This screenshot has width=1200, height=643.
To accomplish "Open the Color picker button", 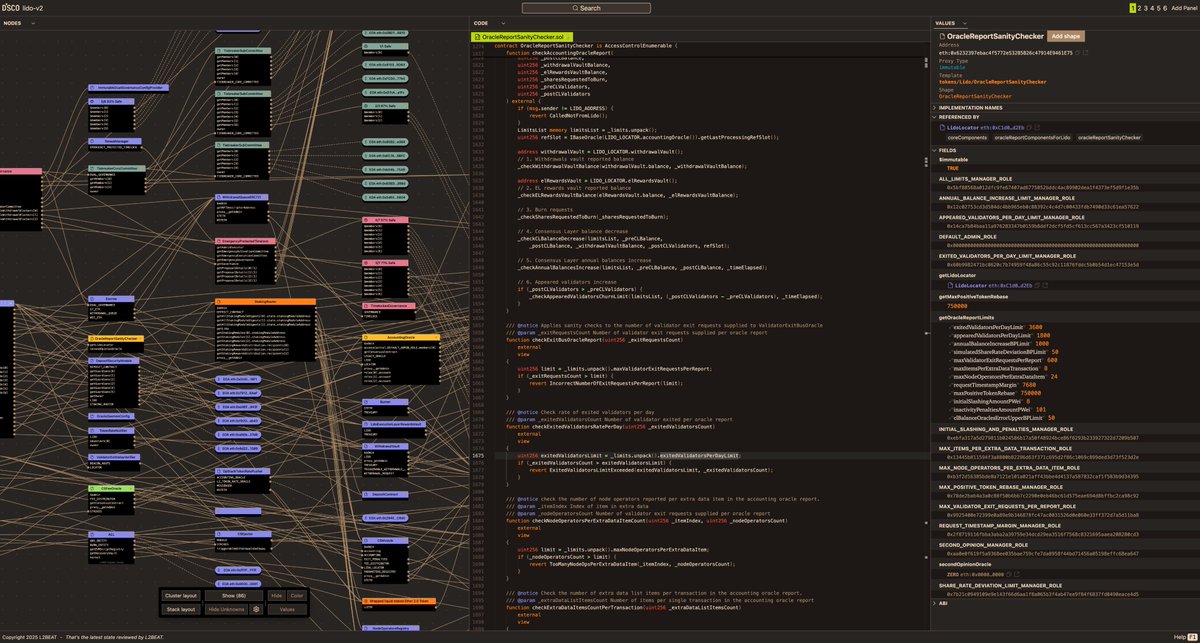I will point(296,596).
